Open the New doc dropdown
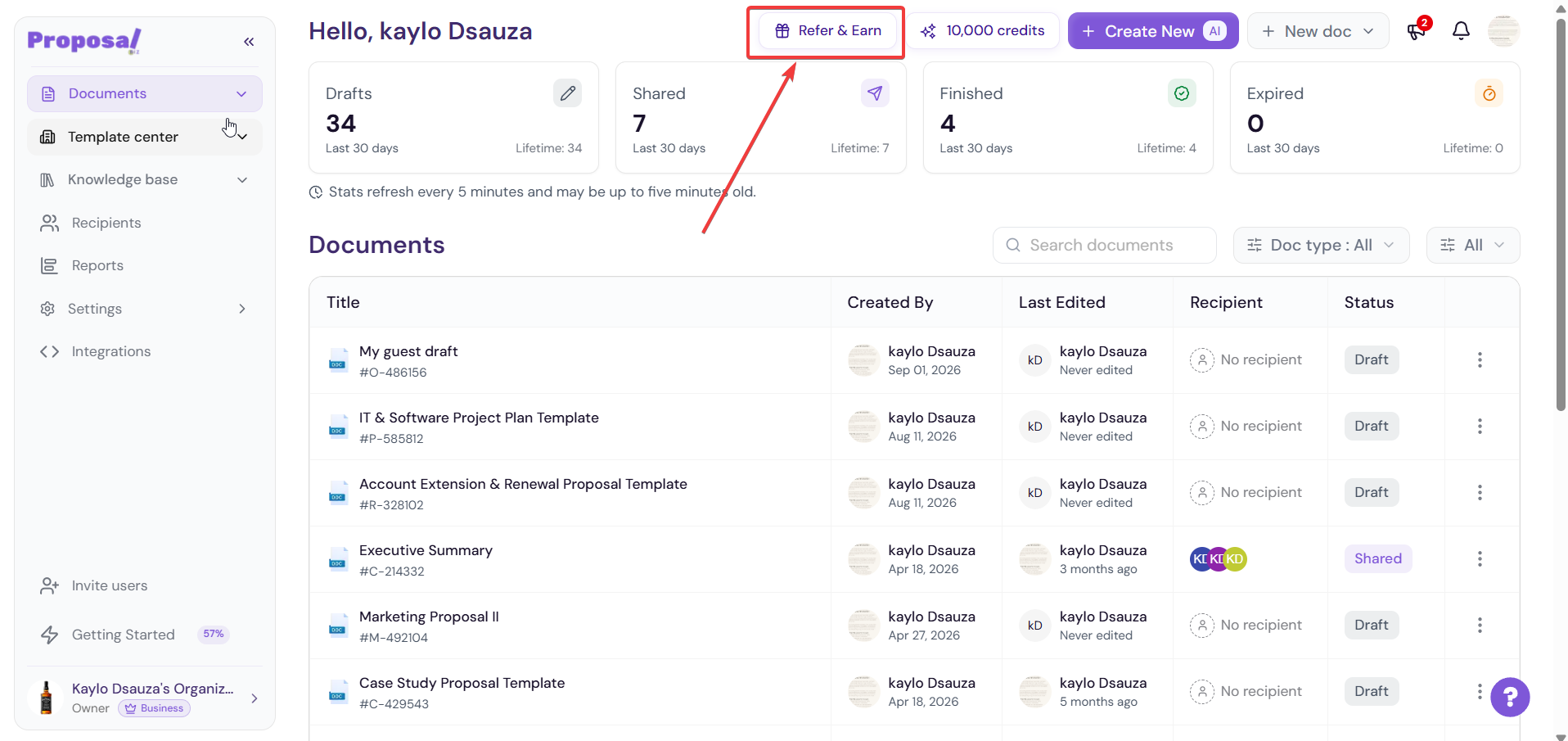Image resolution: width=1568 pixels, height=741 pixels. [x=1318, y=31]
